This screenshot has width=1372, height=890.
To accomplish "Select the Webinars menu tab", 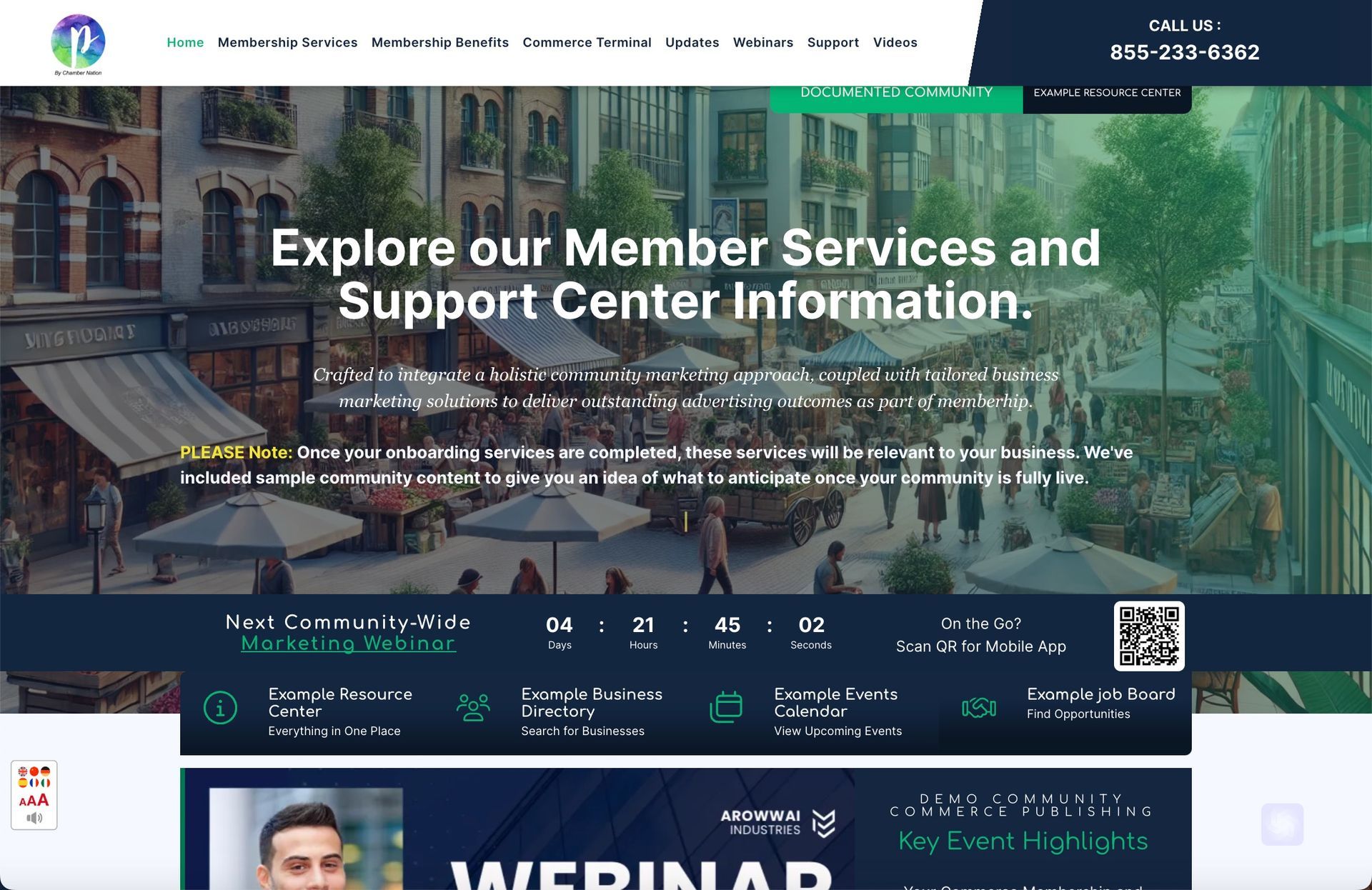I will 762,42.
